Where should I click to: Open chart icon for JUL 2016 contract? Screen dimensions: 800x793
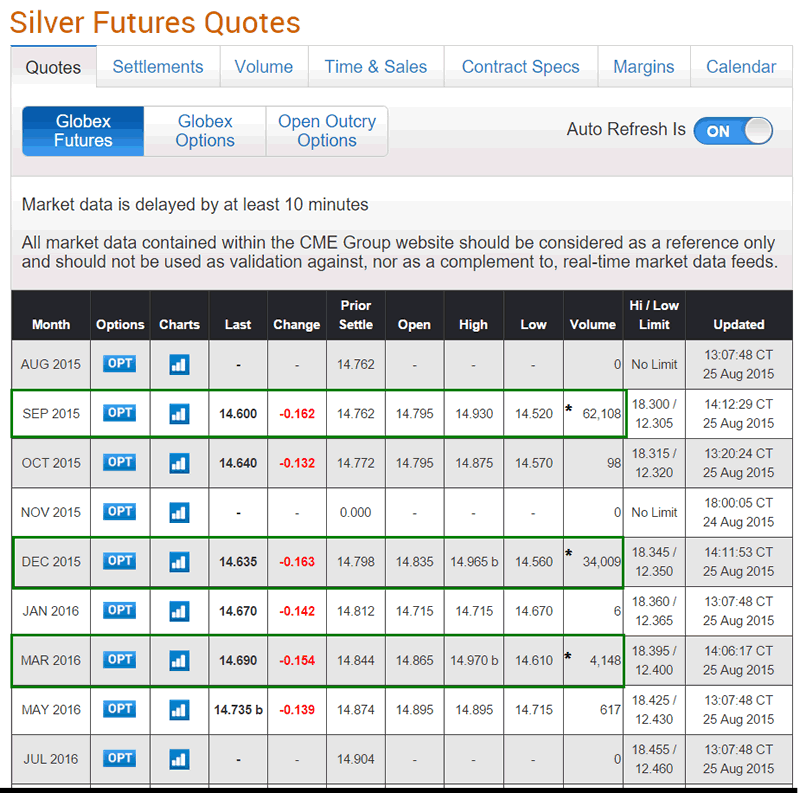179,759
